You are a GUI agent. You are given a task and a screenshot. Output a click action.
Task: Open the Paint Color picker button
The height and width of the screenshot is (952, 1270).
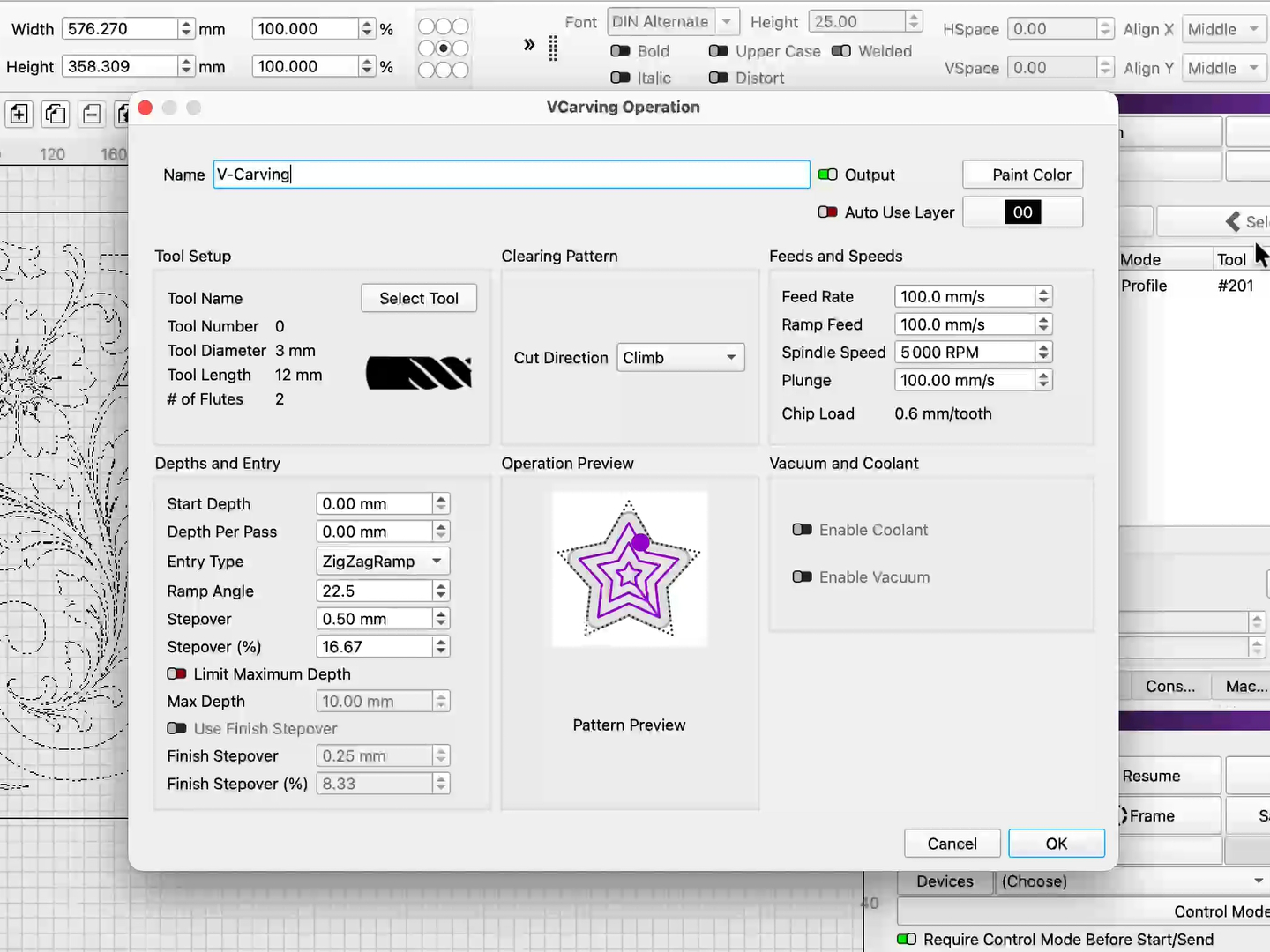pyautogui.click(x=1023, y=175)
